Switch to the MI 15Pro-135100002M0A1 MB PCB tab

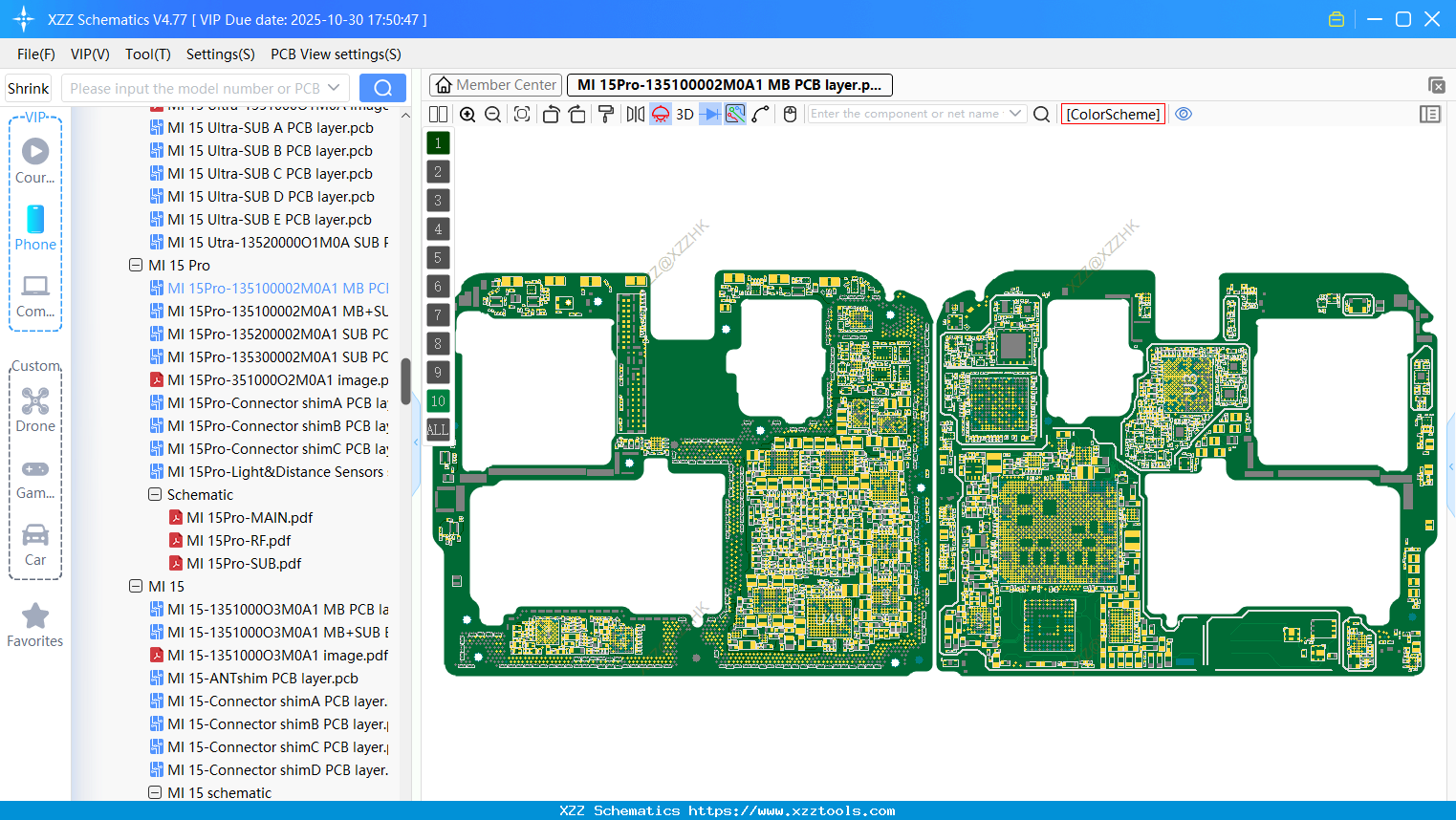727,85
